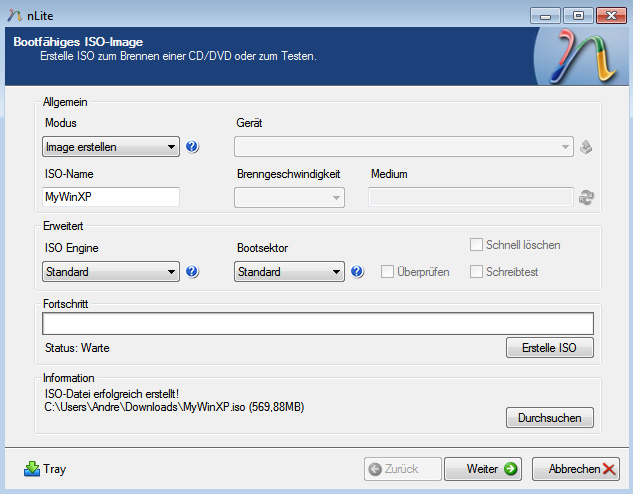Open the Modus dropdown showing Image erstellen
The image size is (633, 494).
[x=111, y=147]
